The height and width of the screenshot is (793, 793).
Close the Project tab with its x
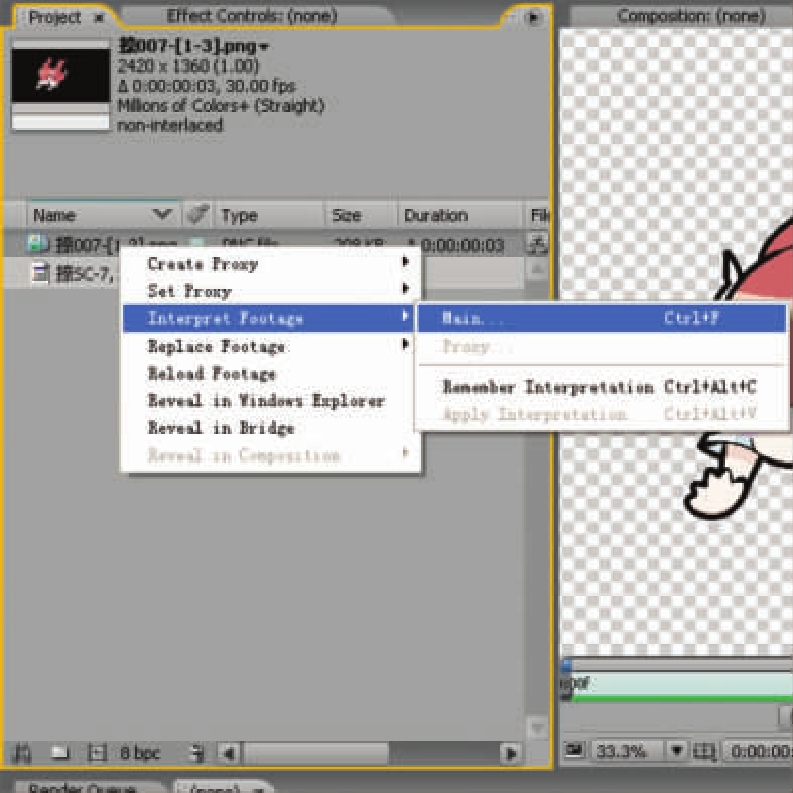click(x=99, y=18)
